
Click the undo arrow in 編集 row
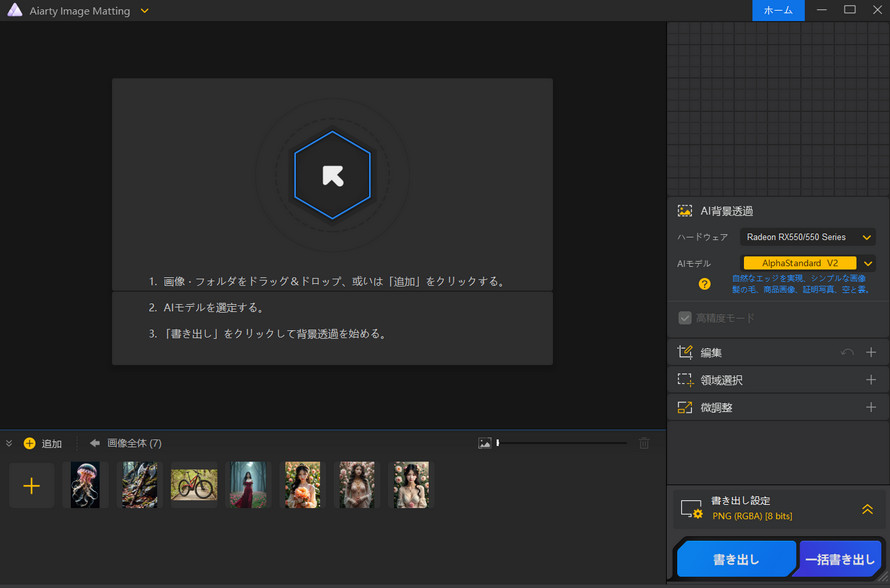click(x=847, y=353)
